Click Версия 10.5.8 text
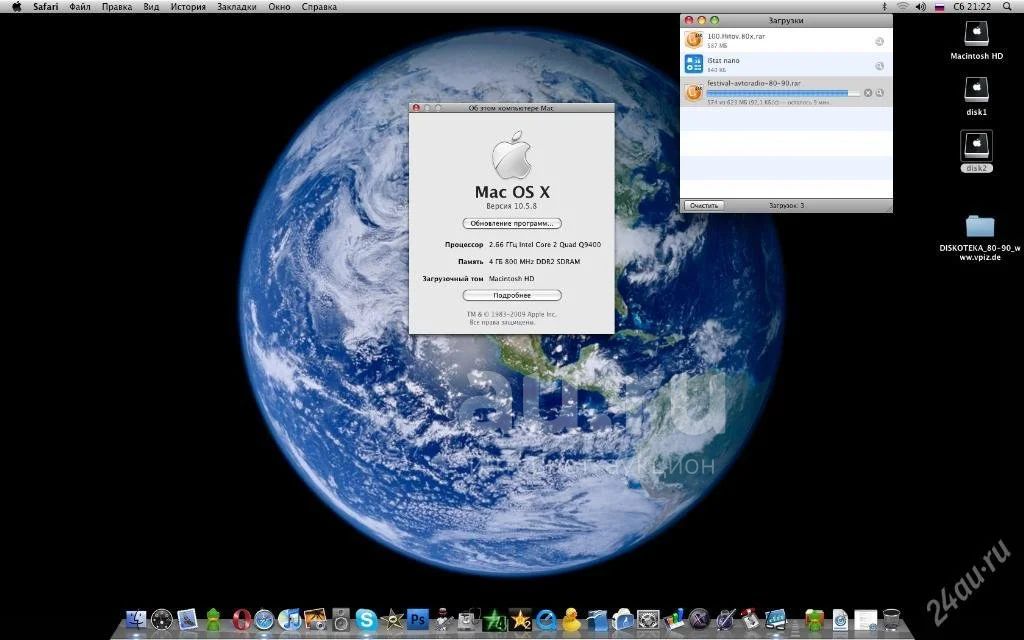1024x640 pixels. (x=511, y=206)
